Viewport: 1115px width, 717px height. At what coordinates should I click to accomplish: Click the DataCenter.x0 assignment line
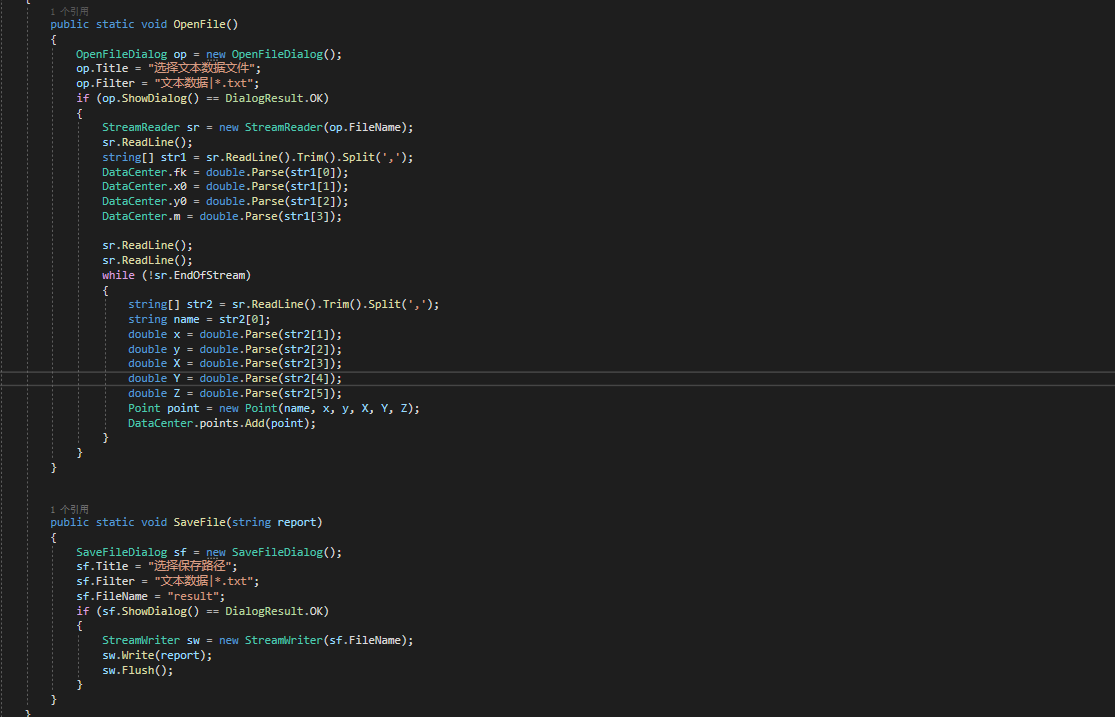[225, 186]
